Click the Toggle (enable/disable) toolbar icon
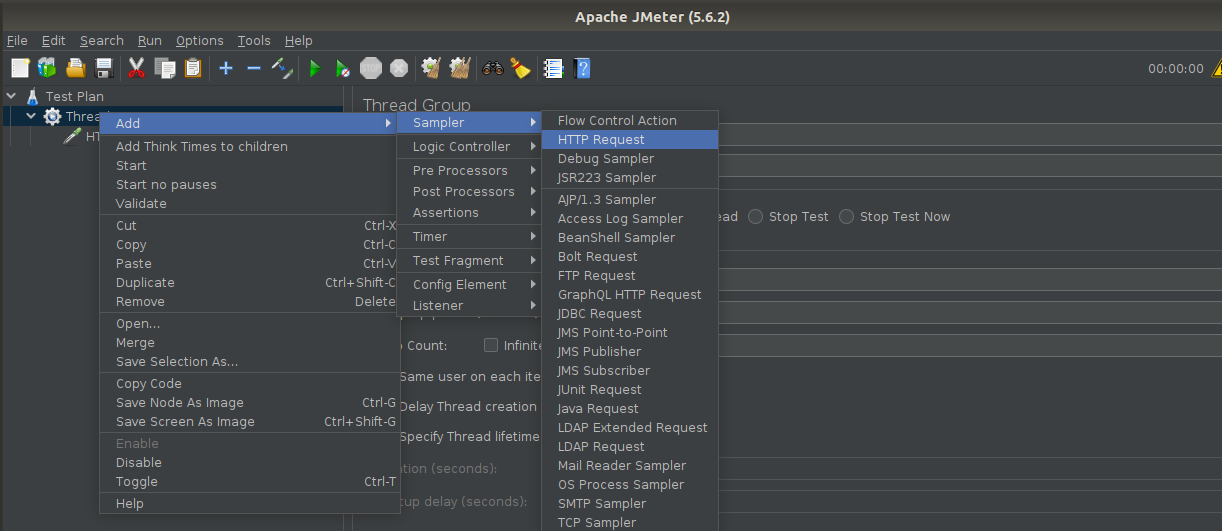The width and height of the screenshot is (1222, 531). coord(282,68)
